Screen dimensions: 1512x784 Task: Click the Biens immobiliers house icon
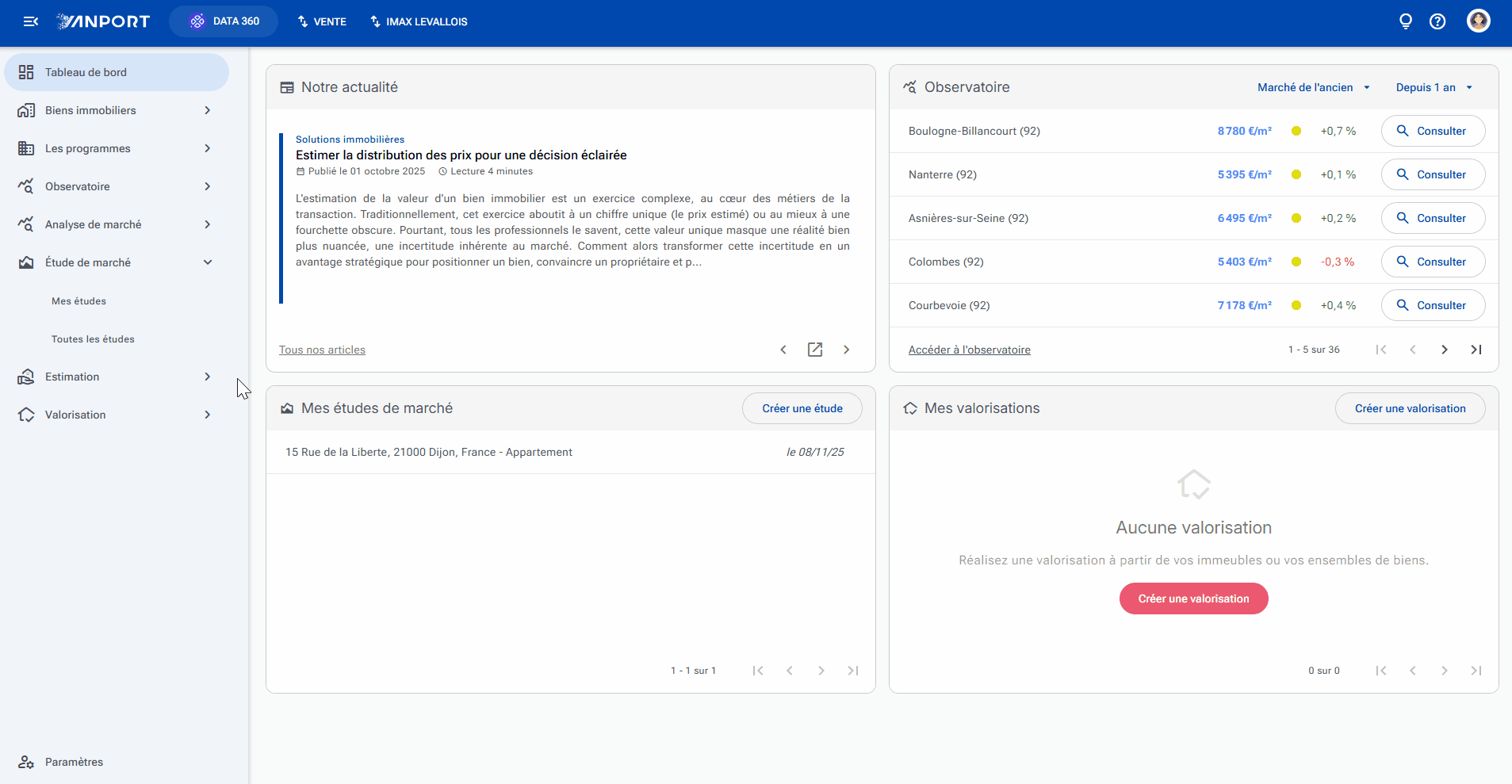click(x=26, y=110)
